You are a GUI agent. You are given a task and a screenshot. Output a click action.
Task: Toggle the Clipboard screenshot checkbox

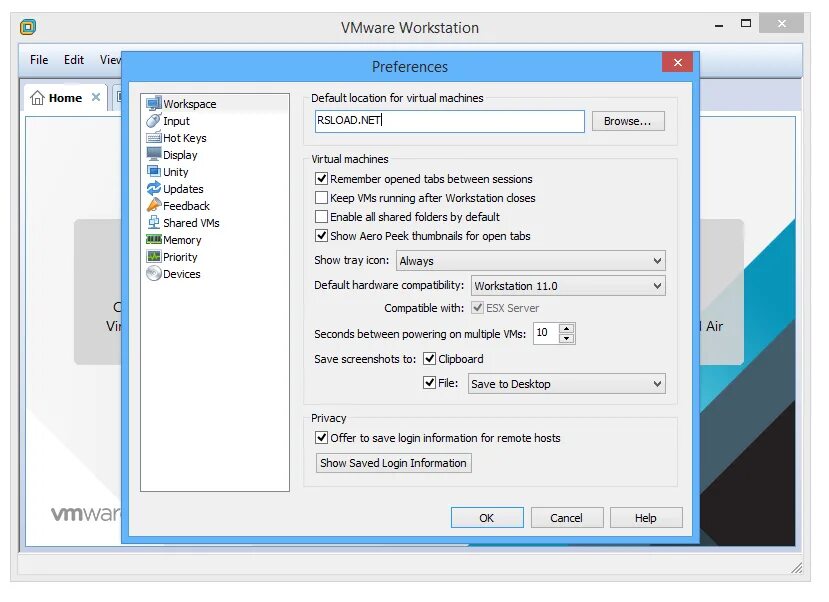coord(429,359)
